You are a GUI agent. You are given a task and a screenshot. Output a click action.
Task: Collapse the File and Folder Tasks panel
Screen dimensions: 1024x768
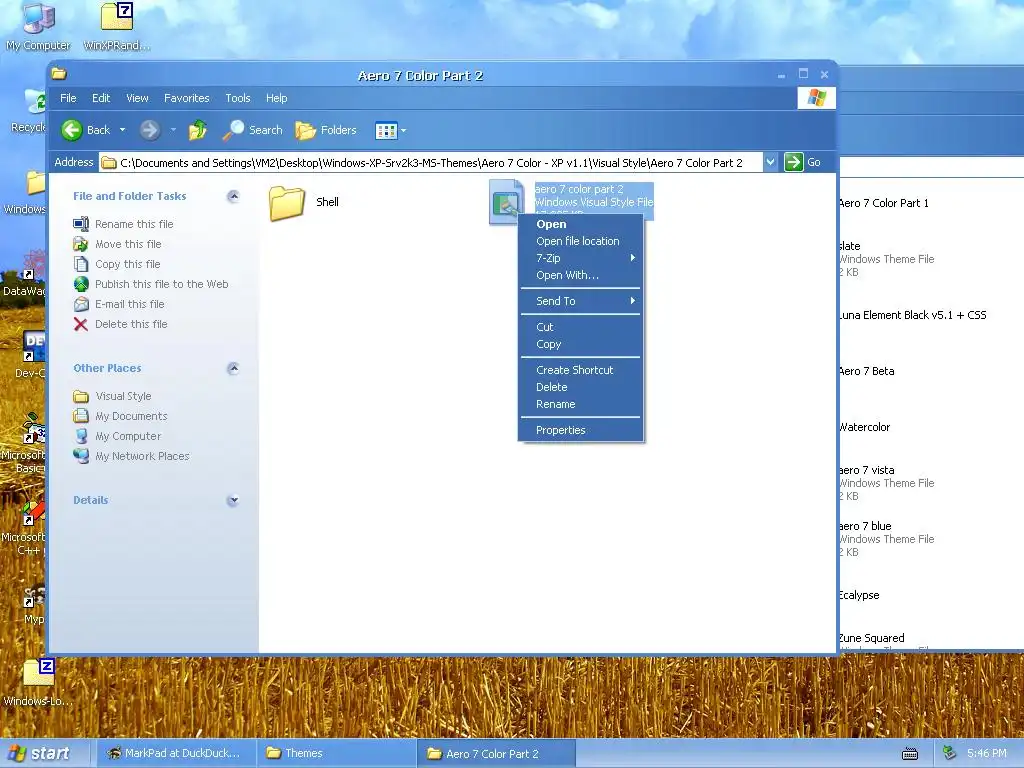pyautogui.click(x=232, y=196)
